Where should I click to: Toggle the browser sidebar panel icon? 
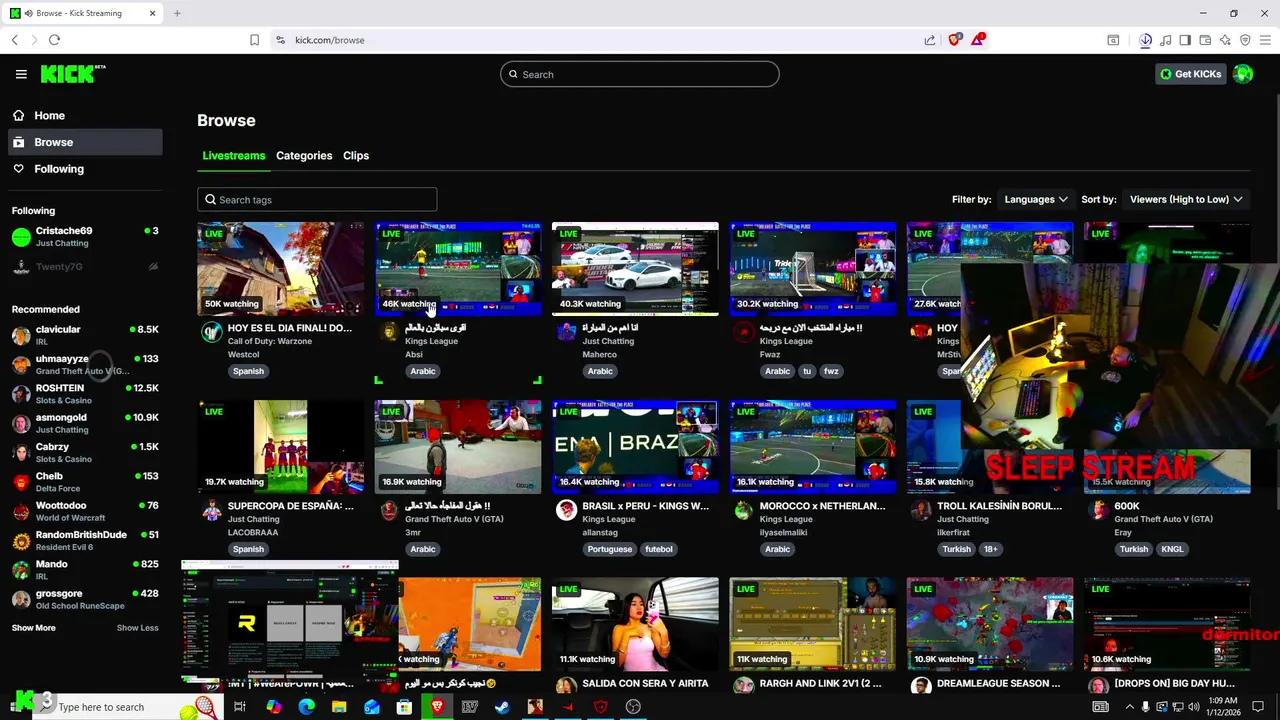click(x=1185, y=40)
